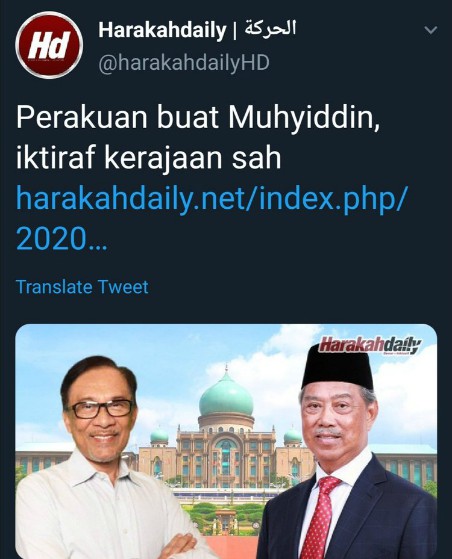Follow the truncated "2020…" link portion
The height and width of the screenshot is (559, 452).
click(61, 240)
